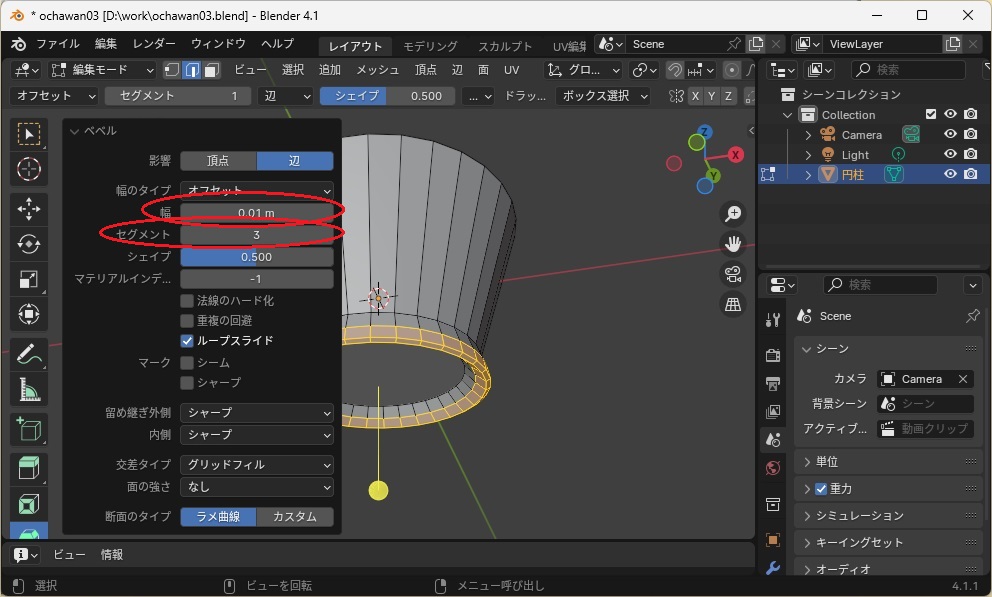Click the viewport zoom magnifier icon
992x597 pixels.
(733, 213)
